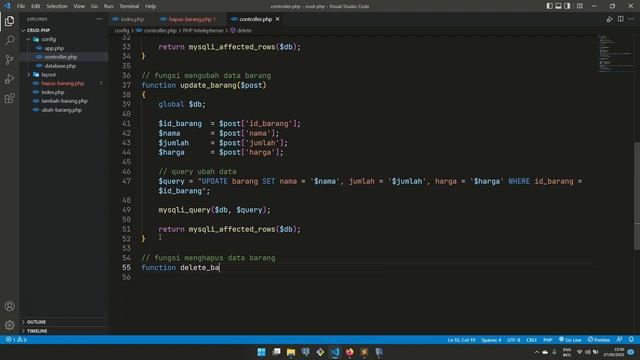The width and height of the screenshot is (640, 360).
Task: Expand the Outline section
Action: [36, 322]
